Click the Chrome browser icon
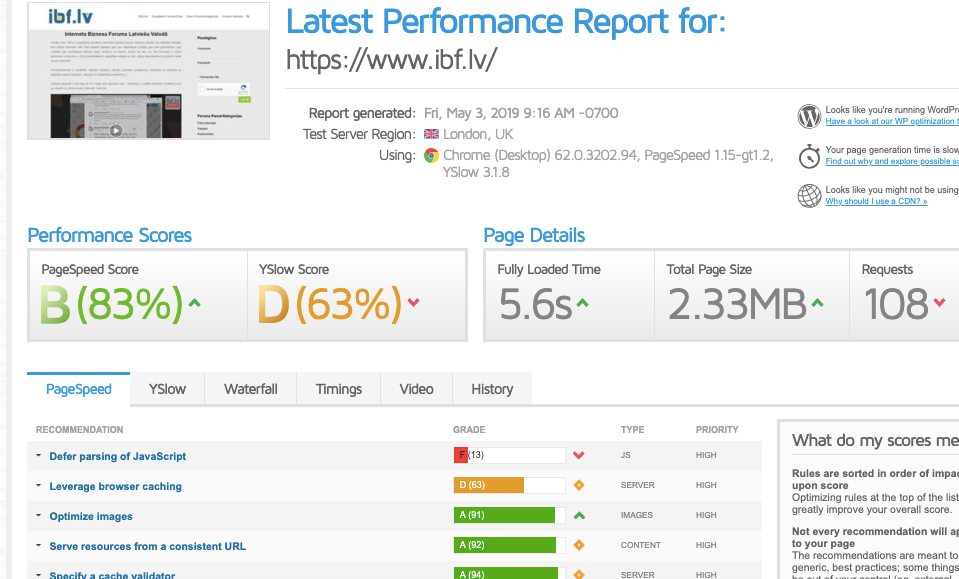 [x=431, y=156]
